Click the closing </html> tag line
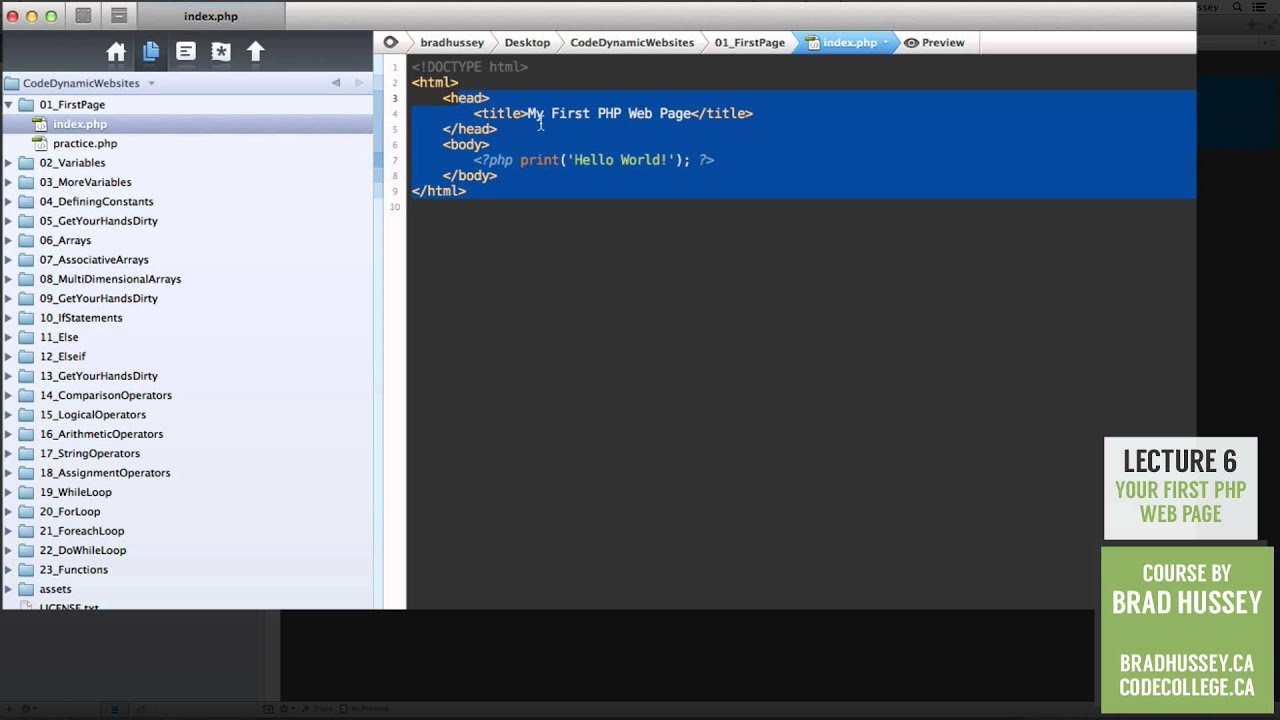The image size is (1280, 720). (x=439, y=191)
